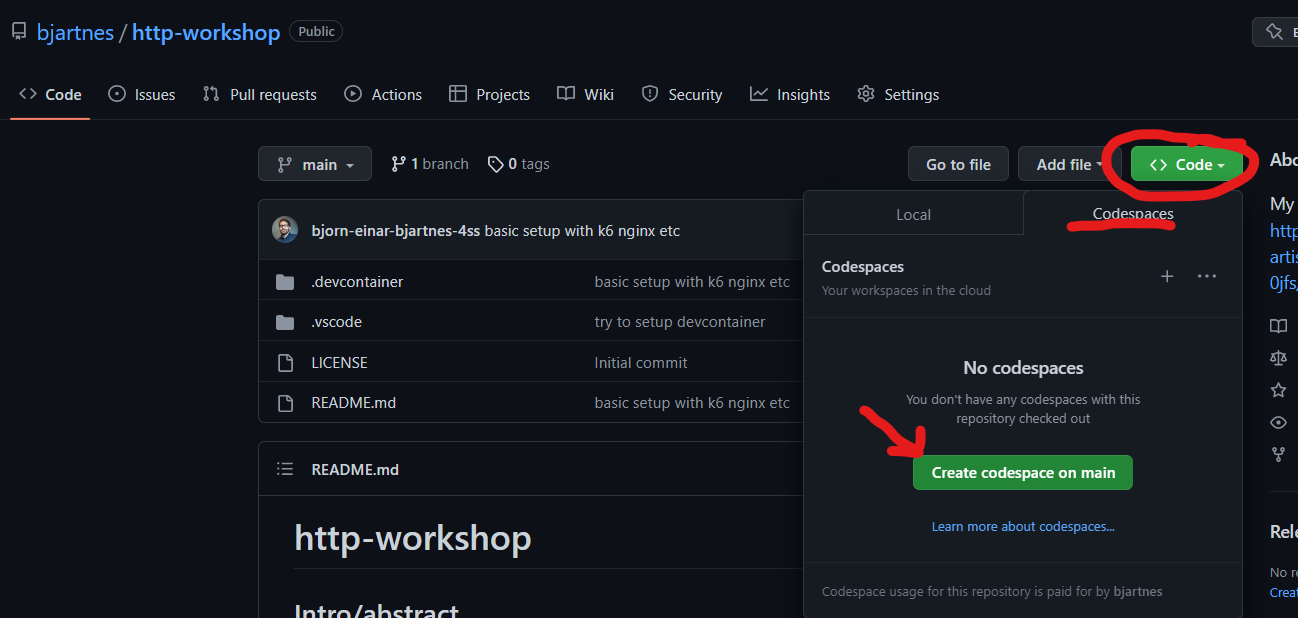
Task: Click the Public visibility badge
Action: pyautogui.click(x=316, y=31)
